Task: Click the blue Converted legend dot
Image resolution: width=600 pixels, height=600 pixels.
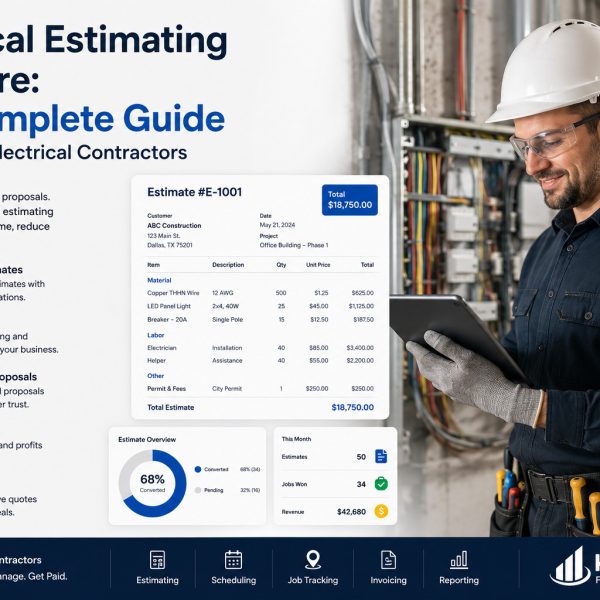Action: 198,469
